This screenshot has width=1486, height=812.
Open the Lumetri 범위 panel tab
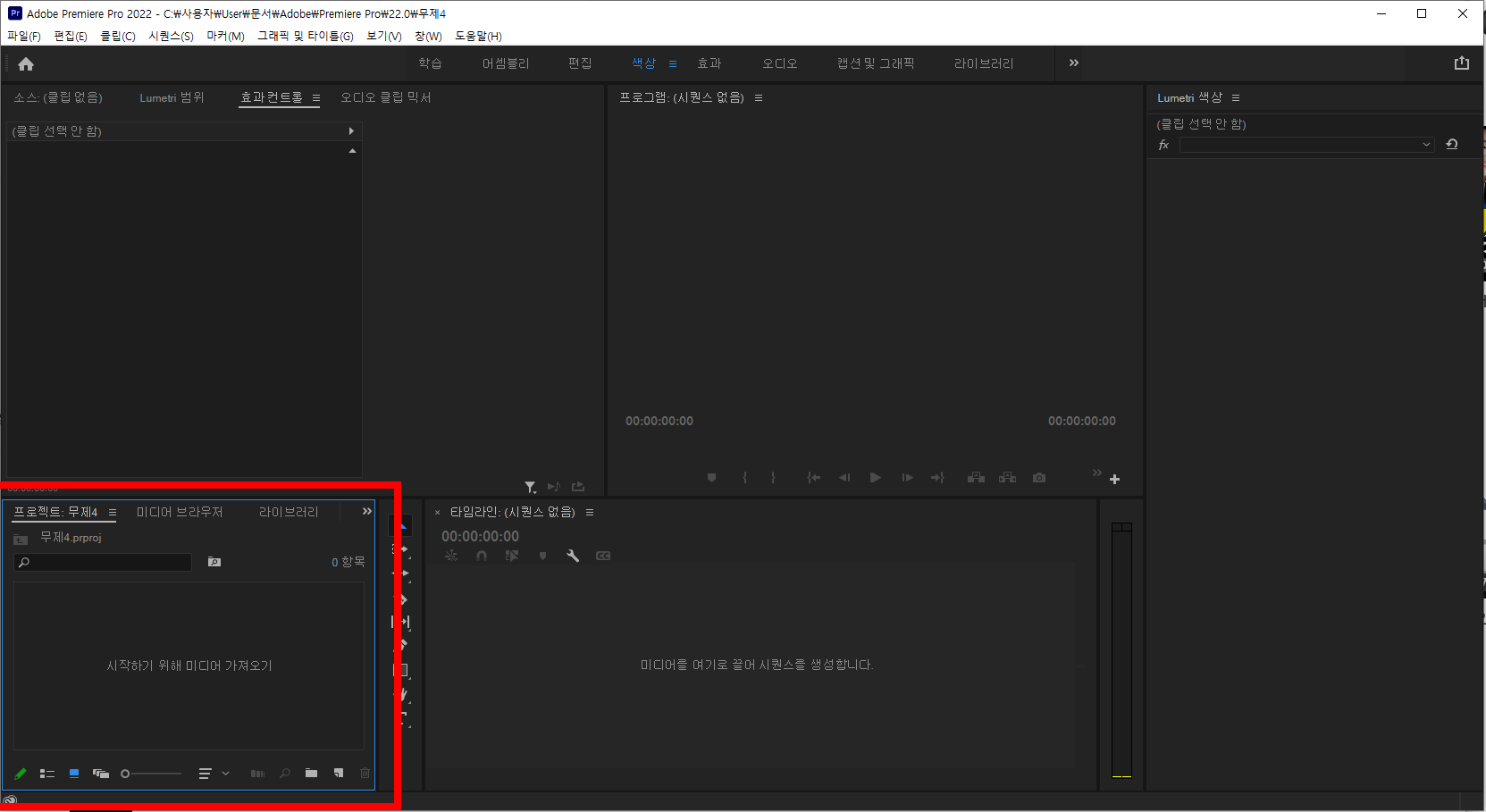point(172,97)
